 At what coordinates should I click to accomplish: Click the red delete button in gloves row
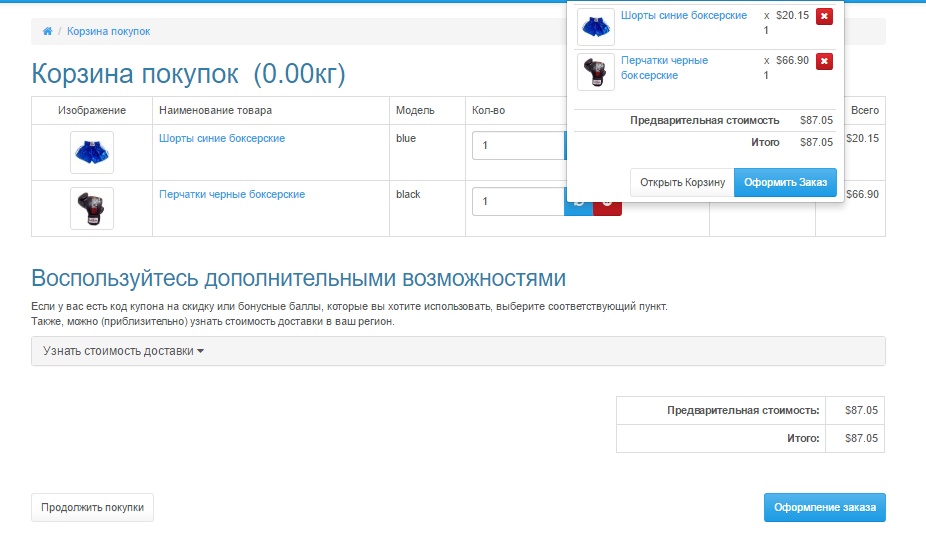click(x=607, y=209)
